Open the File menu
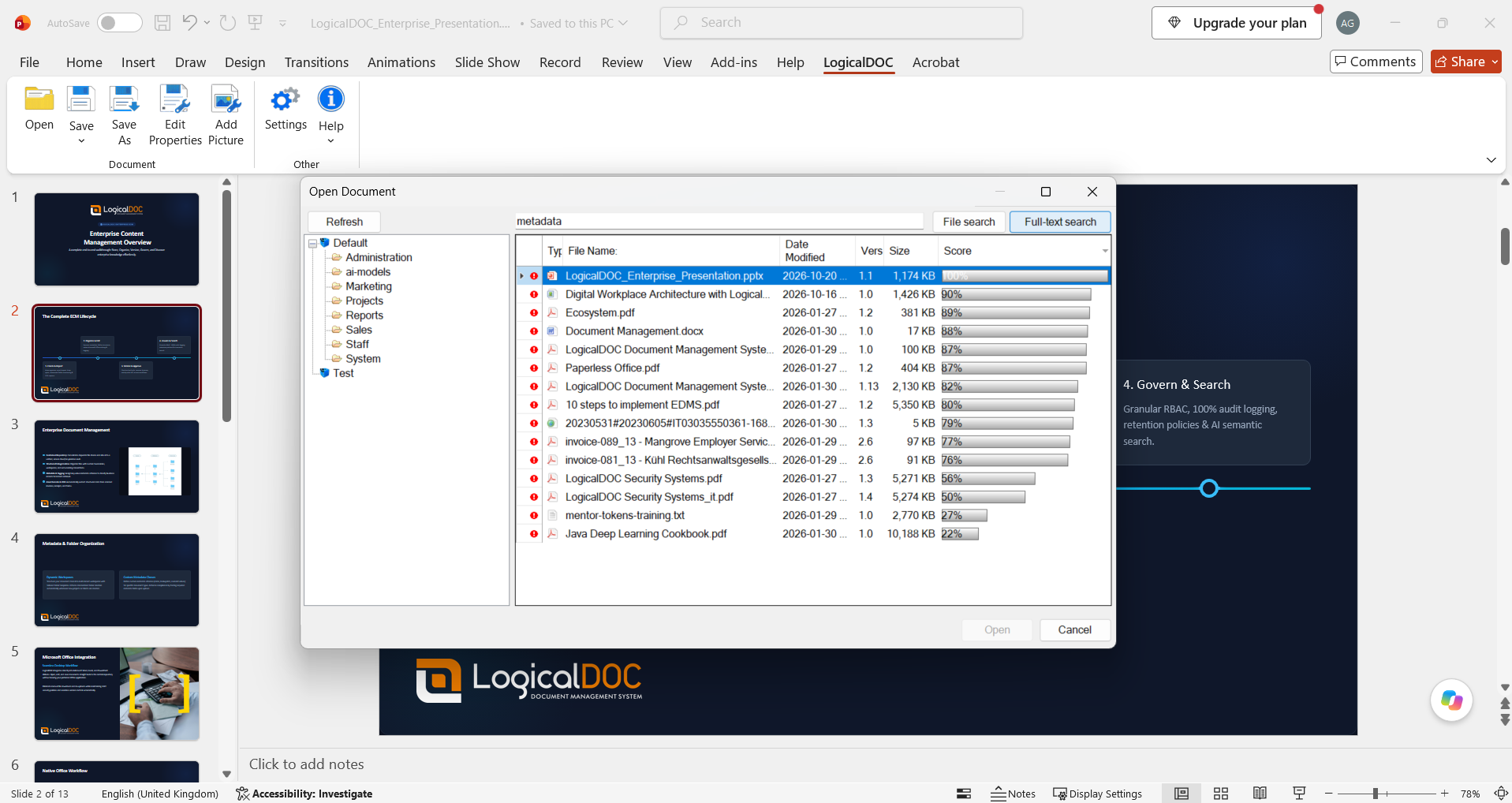 29,62
